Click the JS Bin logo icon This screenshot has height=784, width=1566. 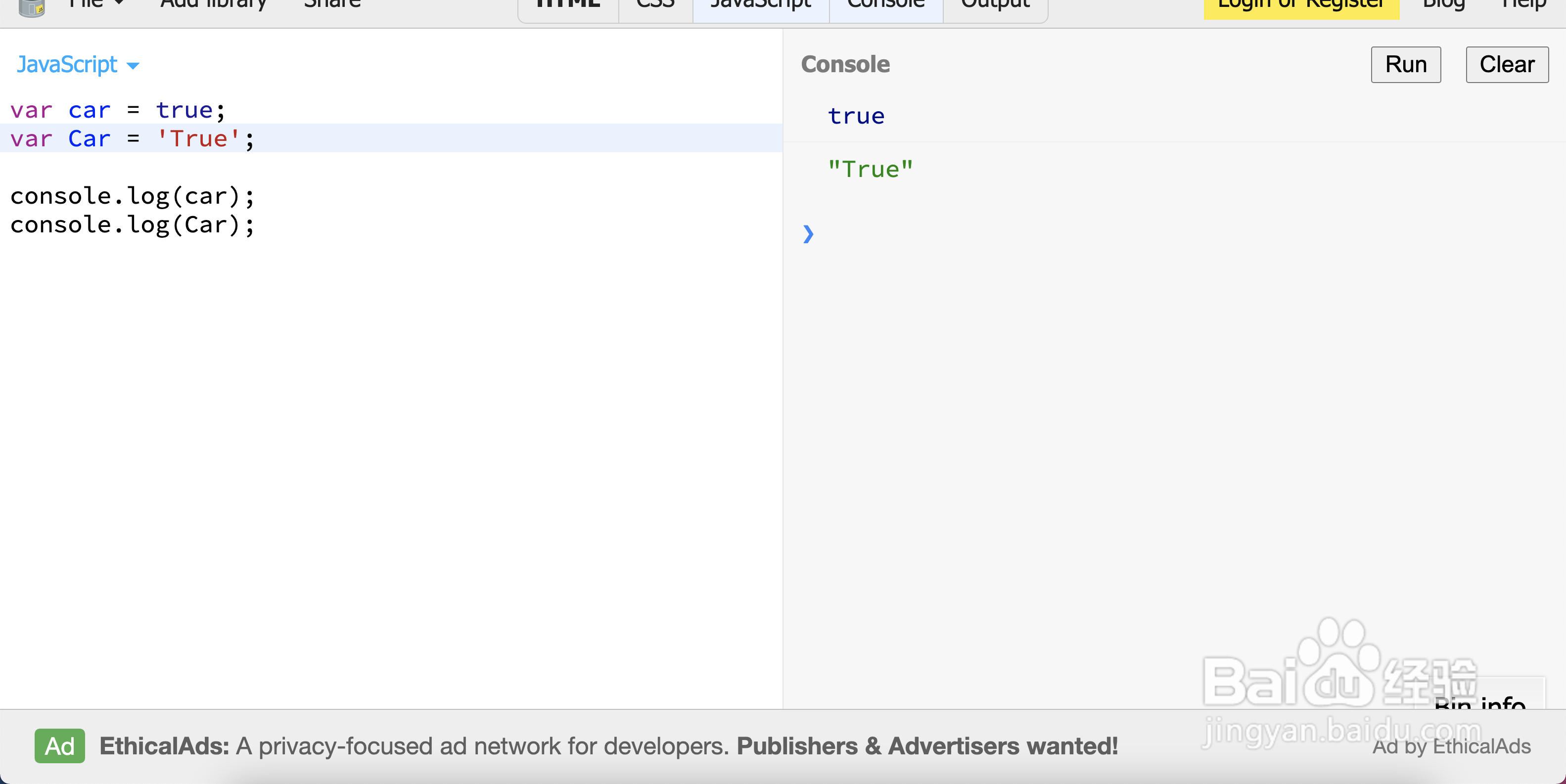click(x=32, y=7)
